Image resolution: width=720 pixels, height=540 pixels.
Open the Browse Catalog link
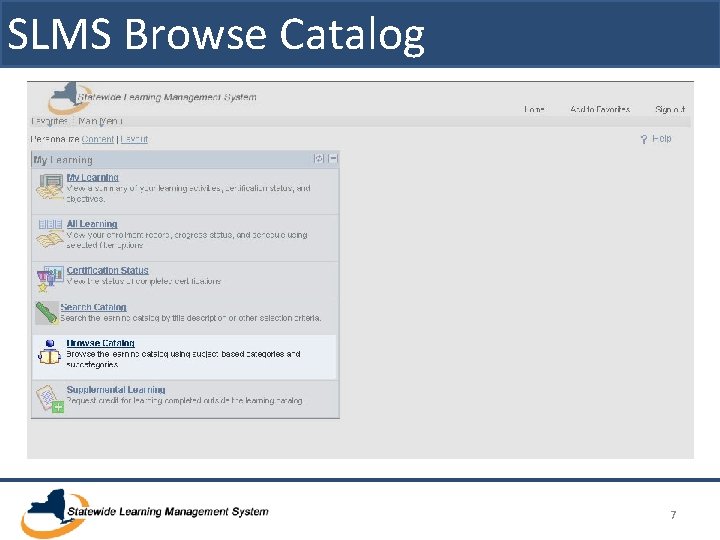tap(101, 343)
